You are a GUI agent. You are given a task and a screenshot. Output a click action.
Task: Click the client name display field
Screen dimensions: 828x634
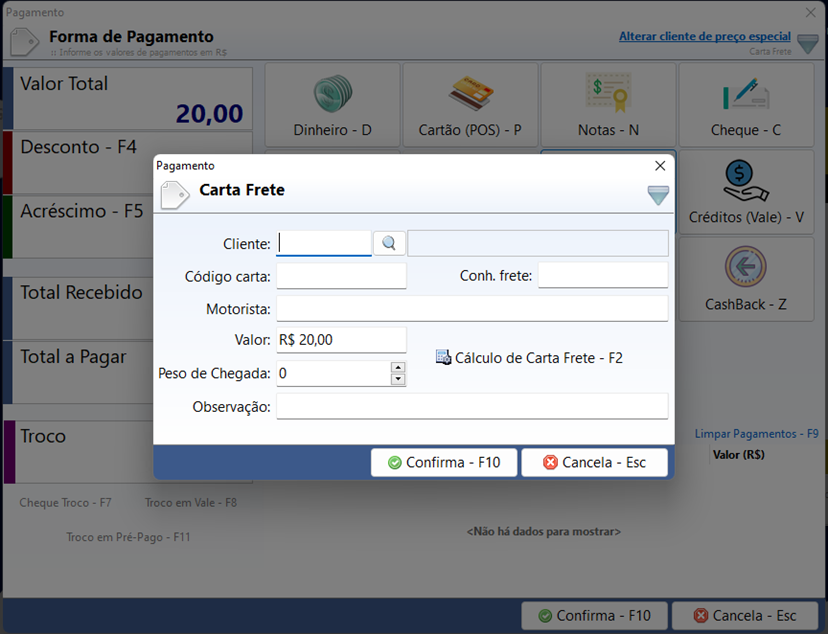538,243
